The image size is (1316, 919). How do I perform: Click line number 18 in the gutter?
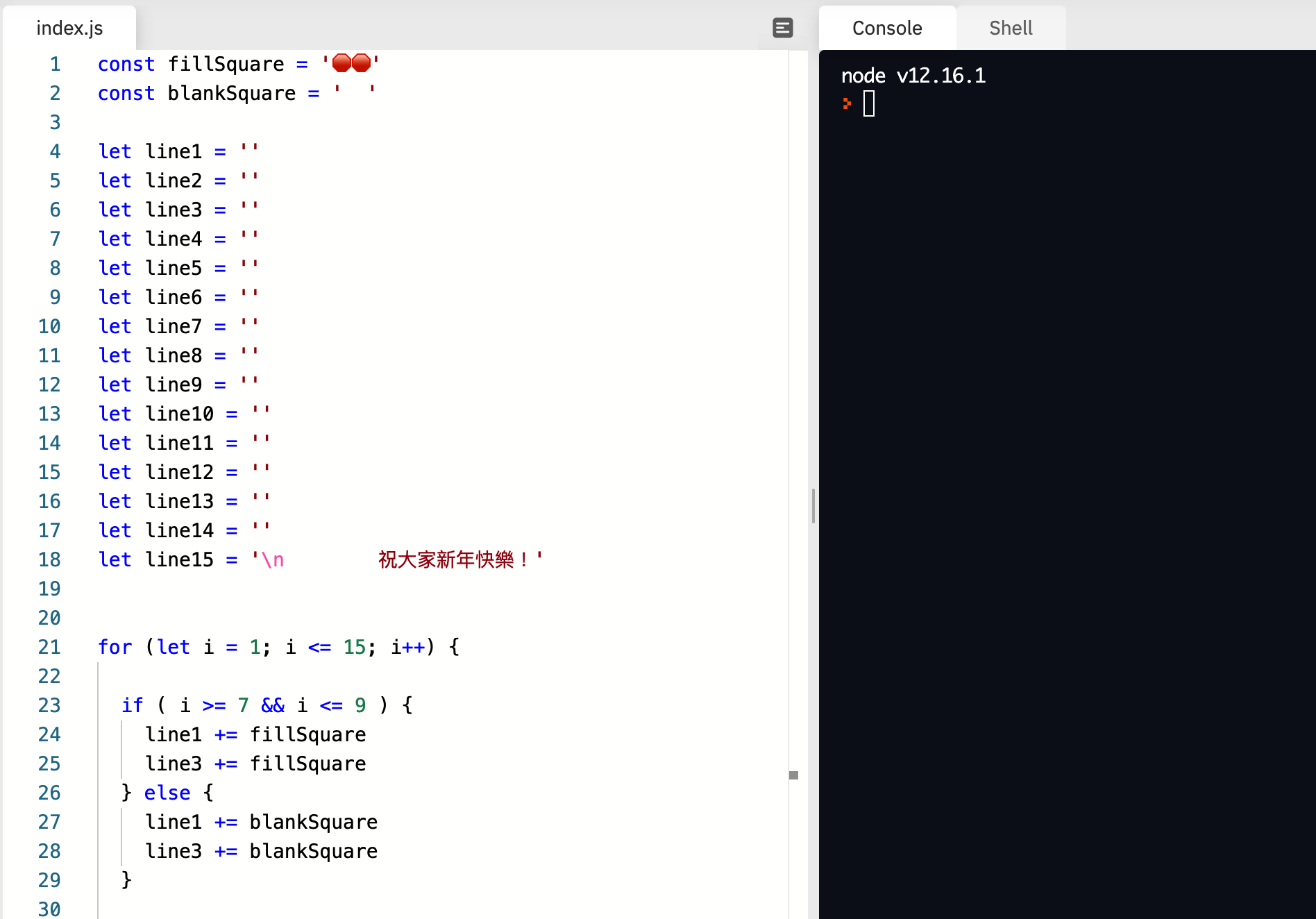49,559
